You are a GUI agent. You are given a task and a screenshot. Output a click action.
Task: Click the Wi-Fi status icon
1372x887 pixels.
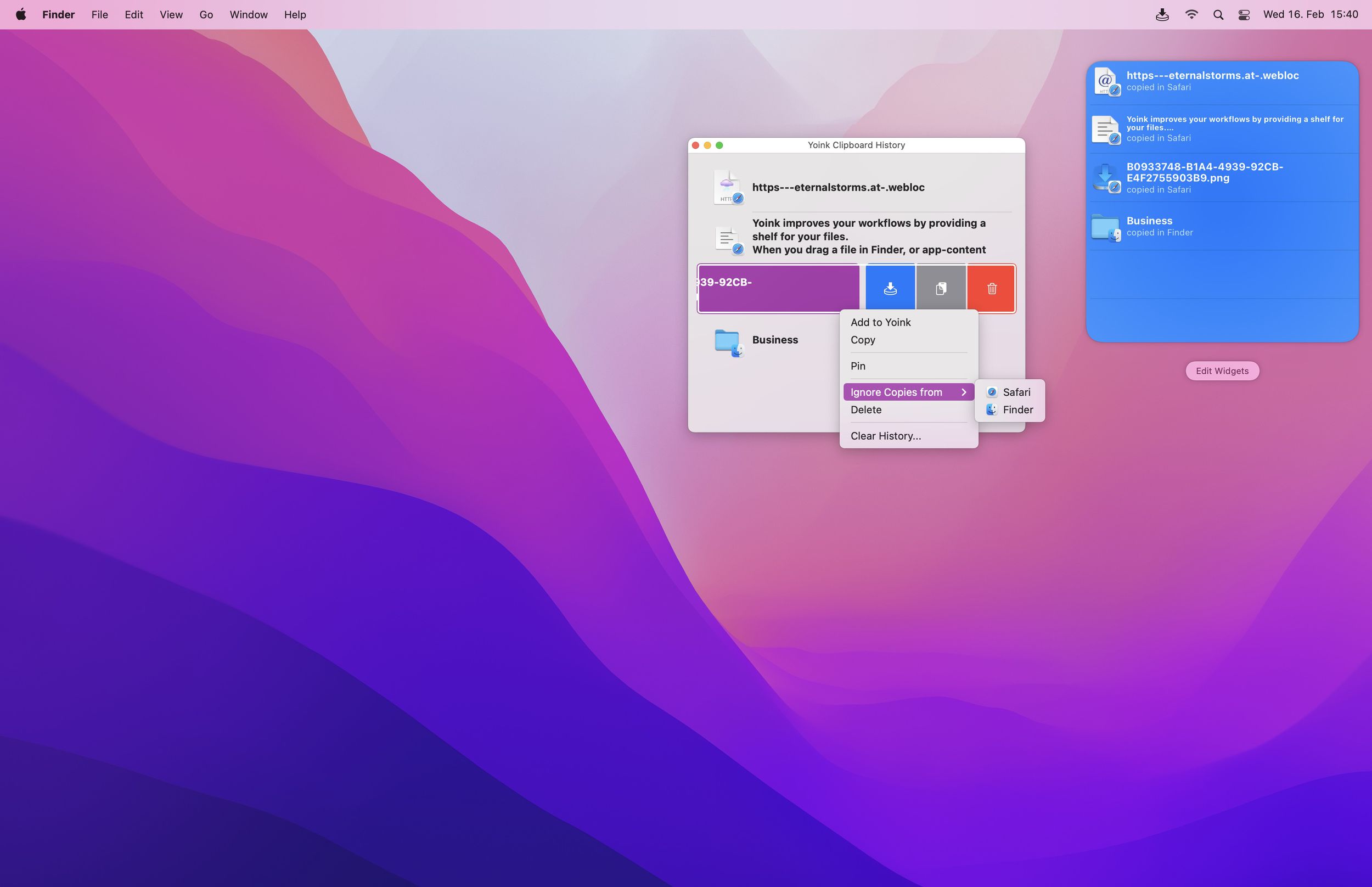coord(1191,14)
